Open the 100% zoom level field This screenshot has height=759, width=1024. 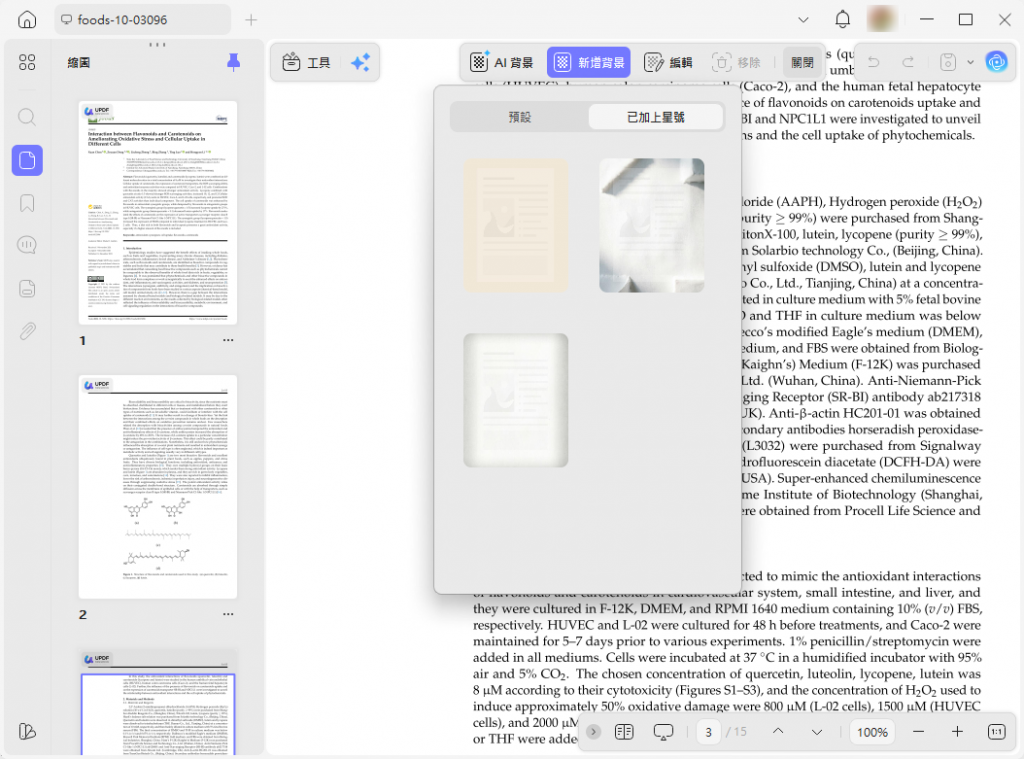point(872,732)
